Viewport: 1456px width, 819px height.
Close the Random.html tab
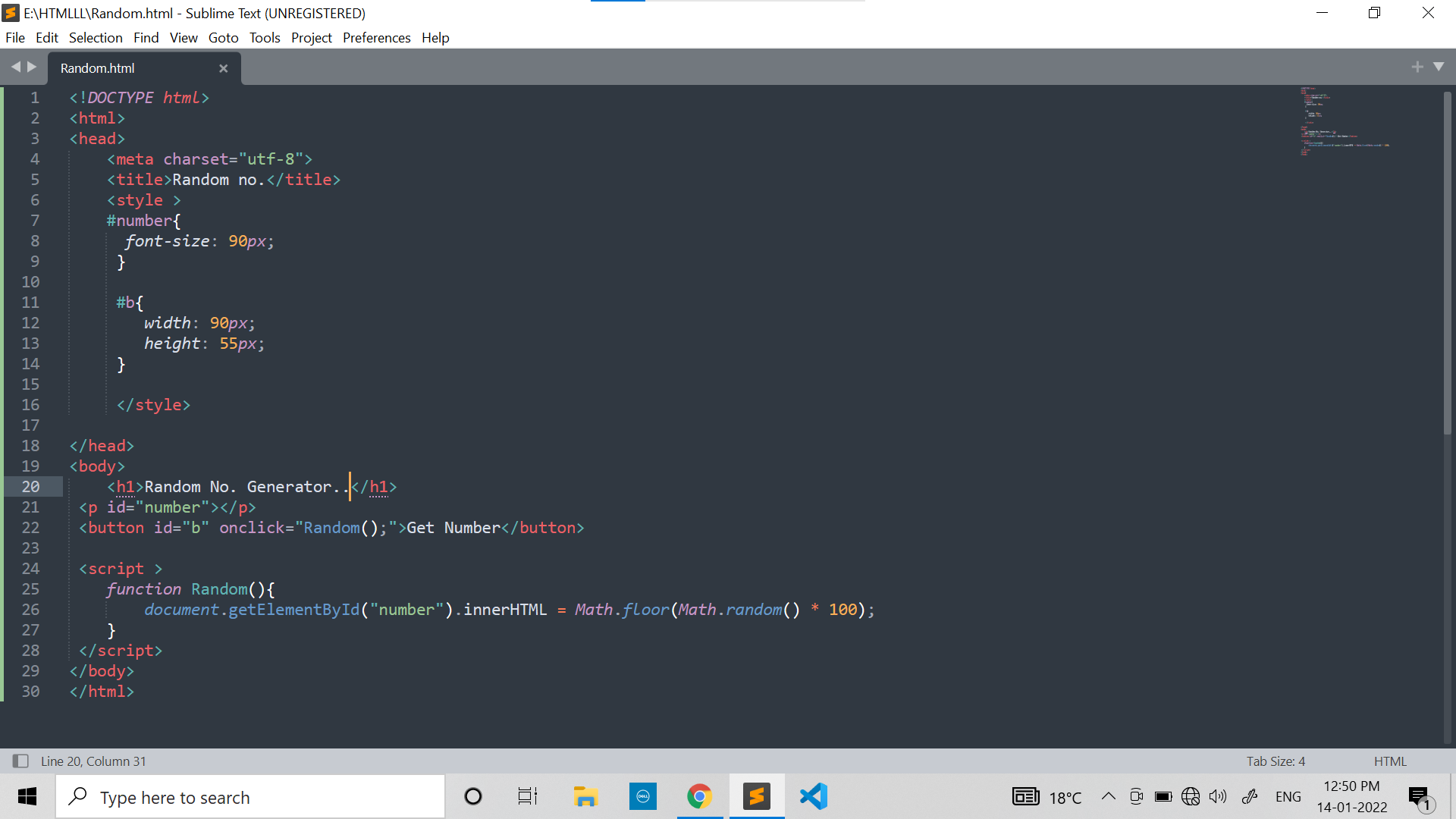(223, 68)
